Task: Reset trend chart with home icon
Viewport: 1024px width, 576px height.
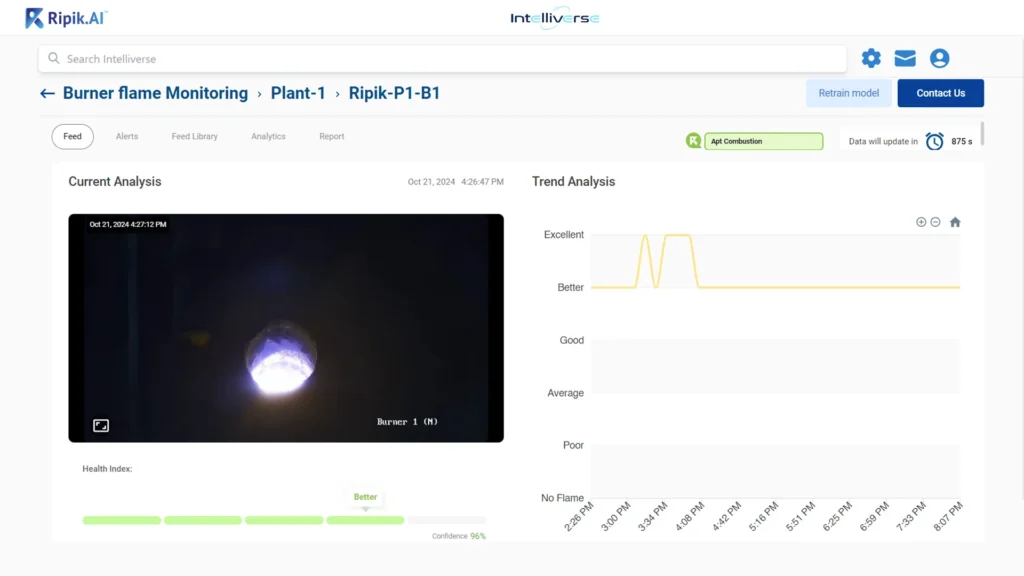Action: click(x=955, y=222)
